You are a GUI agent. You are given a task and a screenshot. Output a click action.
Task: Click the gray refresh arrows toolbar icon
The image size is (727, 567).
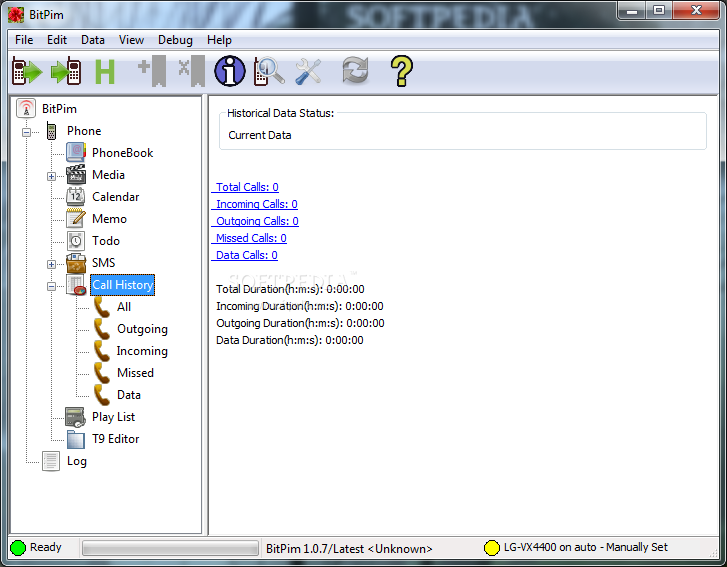(x=355, y=70)
